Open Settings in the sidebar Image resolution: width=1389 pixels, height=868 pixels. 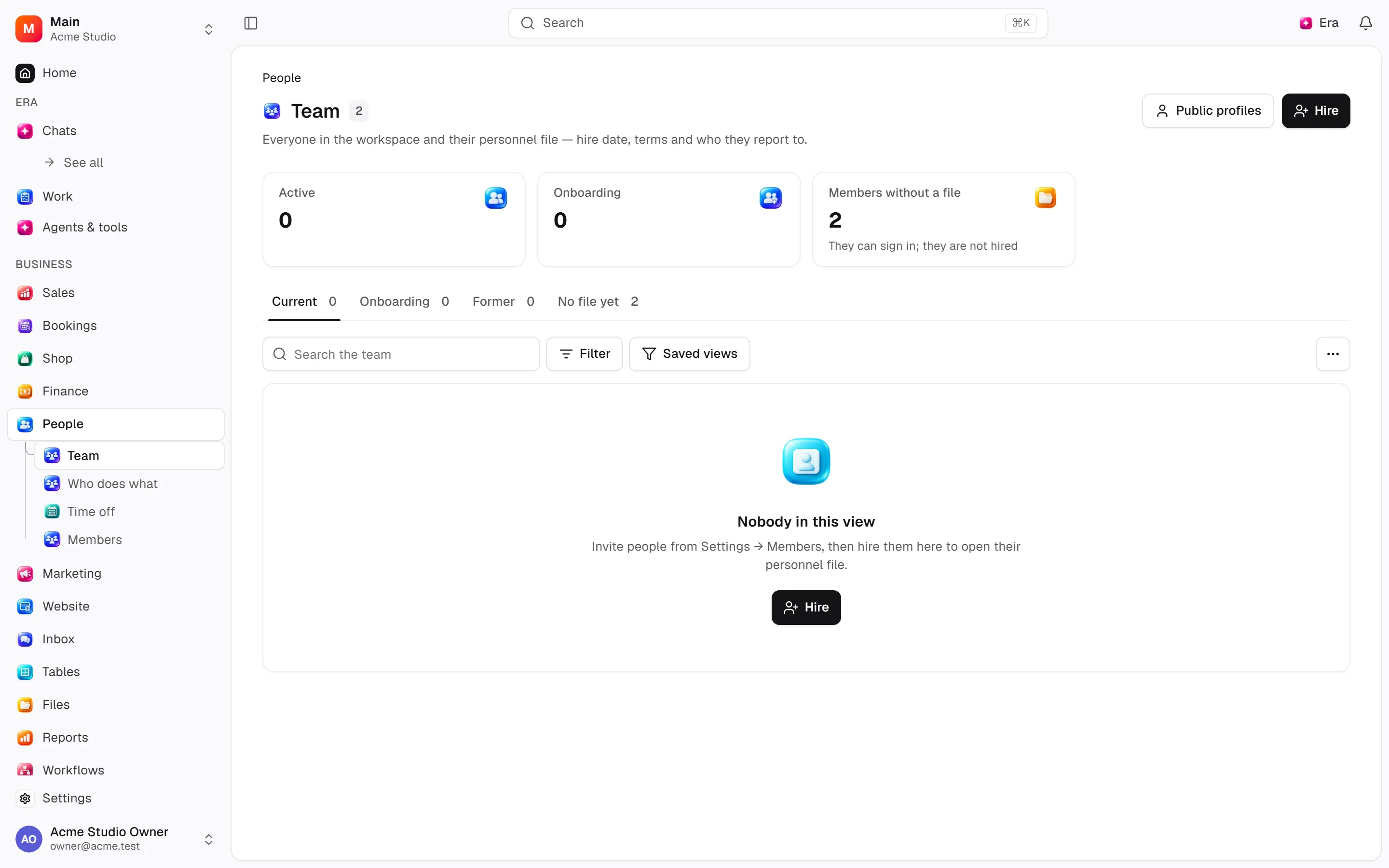(115, 798)
